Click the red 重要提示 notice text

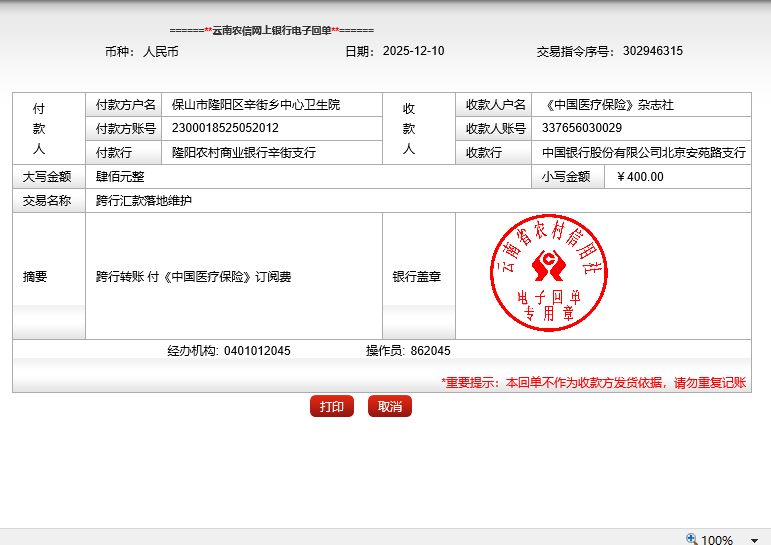tap(594, 382)
